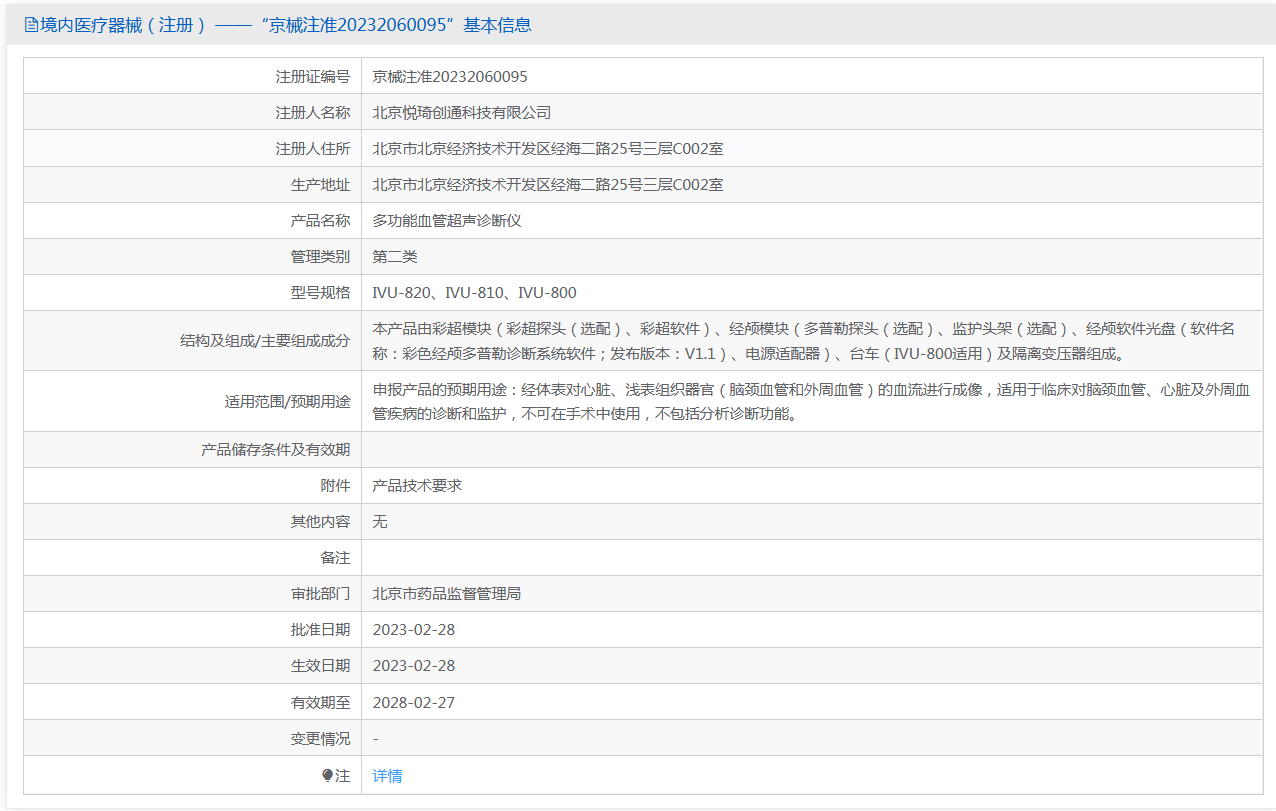Click the 其他内容 value 无

[x=380, y=522]
